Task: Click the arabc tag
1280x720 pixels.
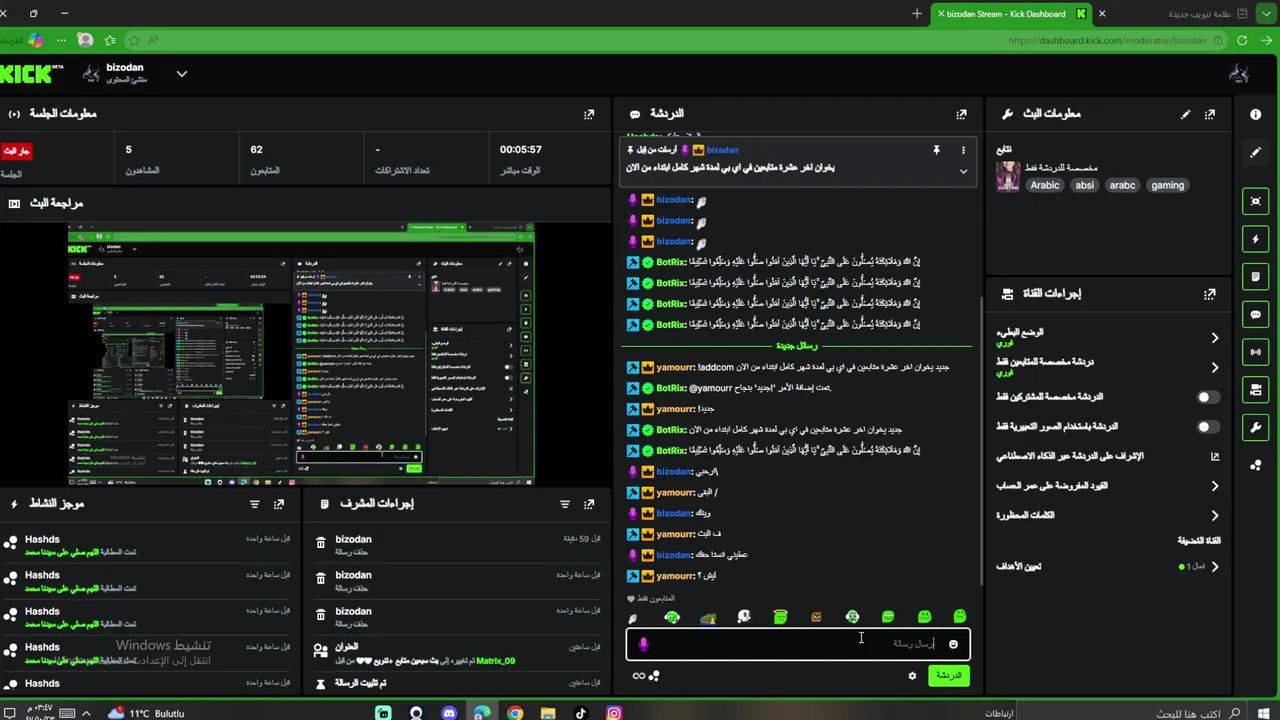Action: point(1122,185)
